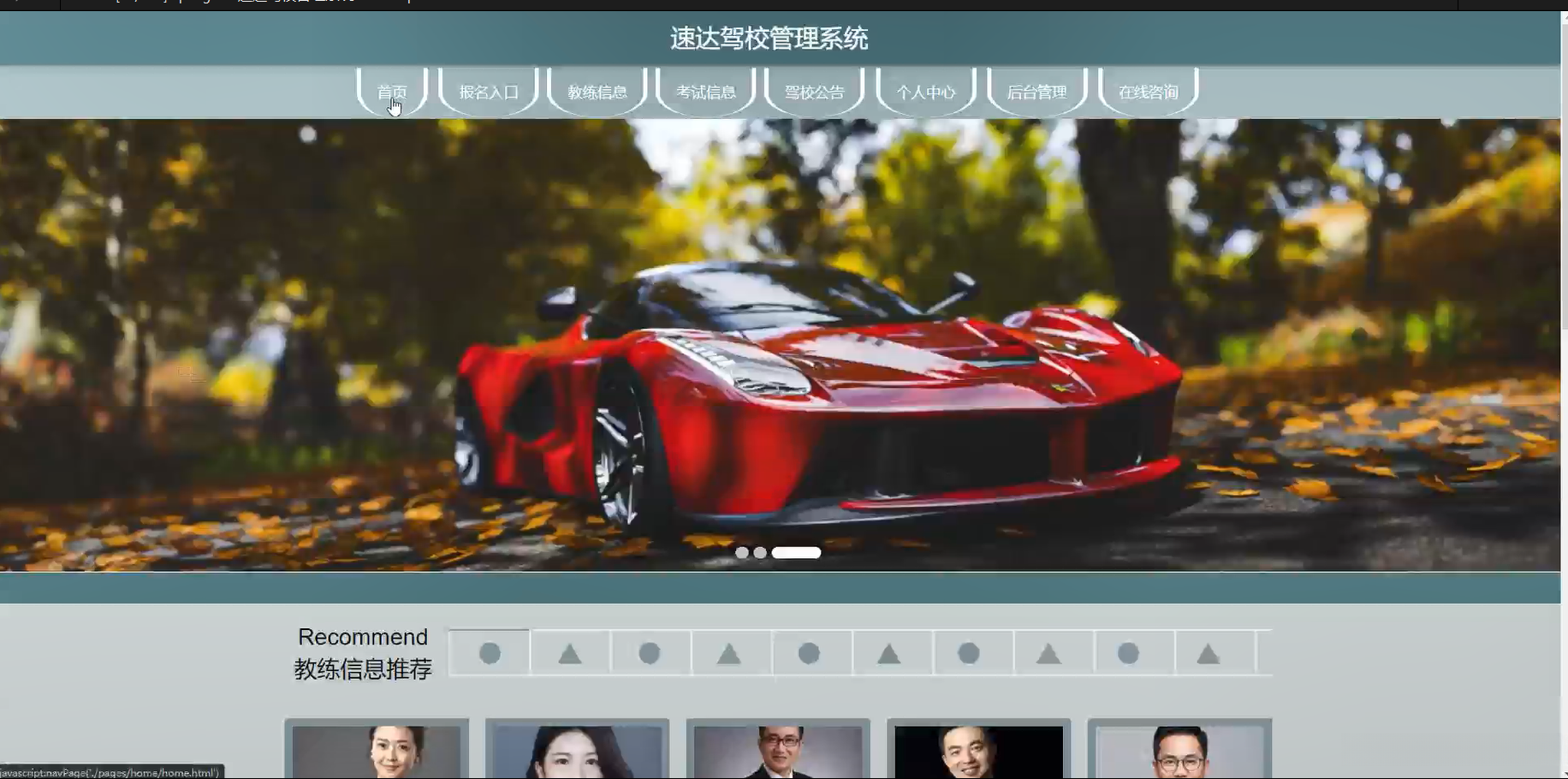The image size is (1568, 779).
Task: Open the third coach photo card
Action: click(x=778, y=749)
